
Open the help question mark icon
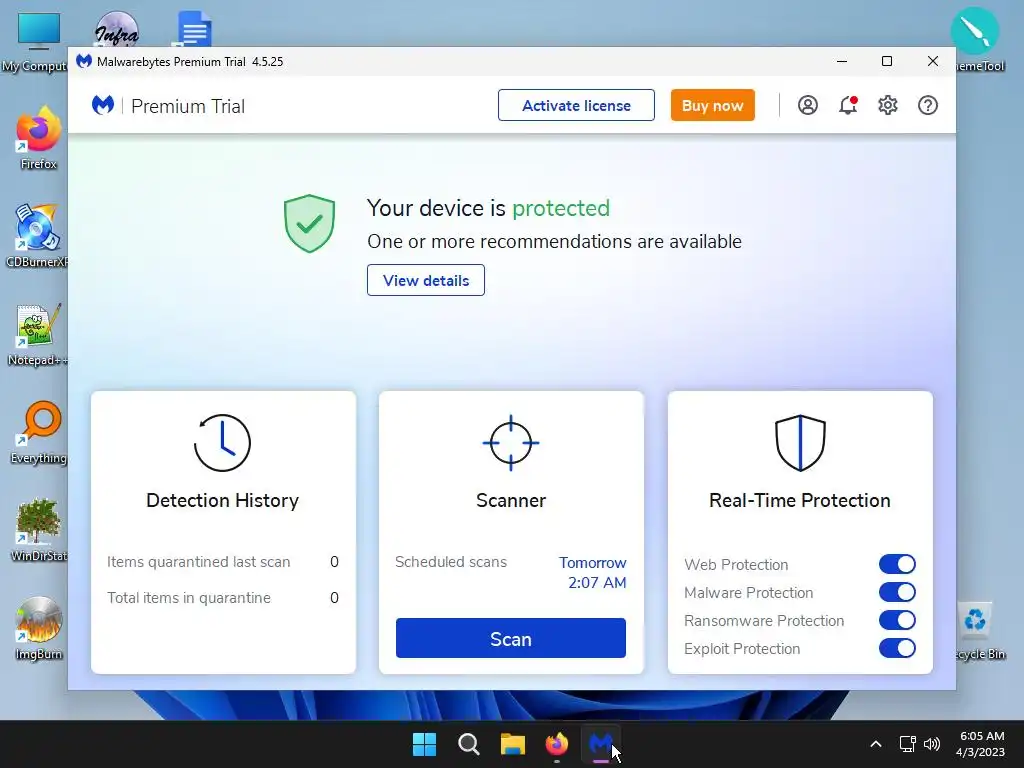tap(928, 105)
